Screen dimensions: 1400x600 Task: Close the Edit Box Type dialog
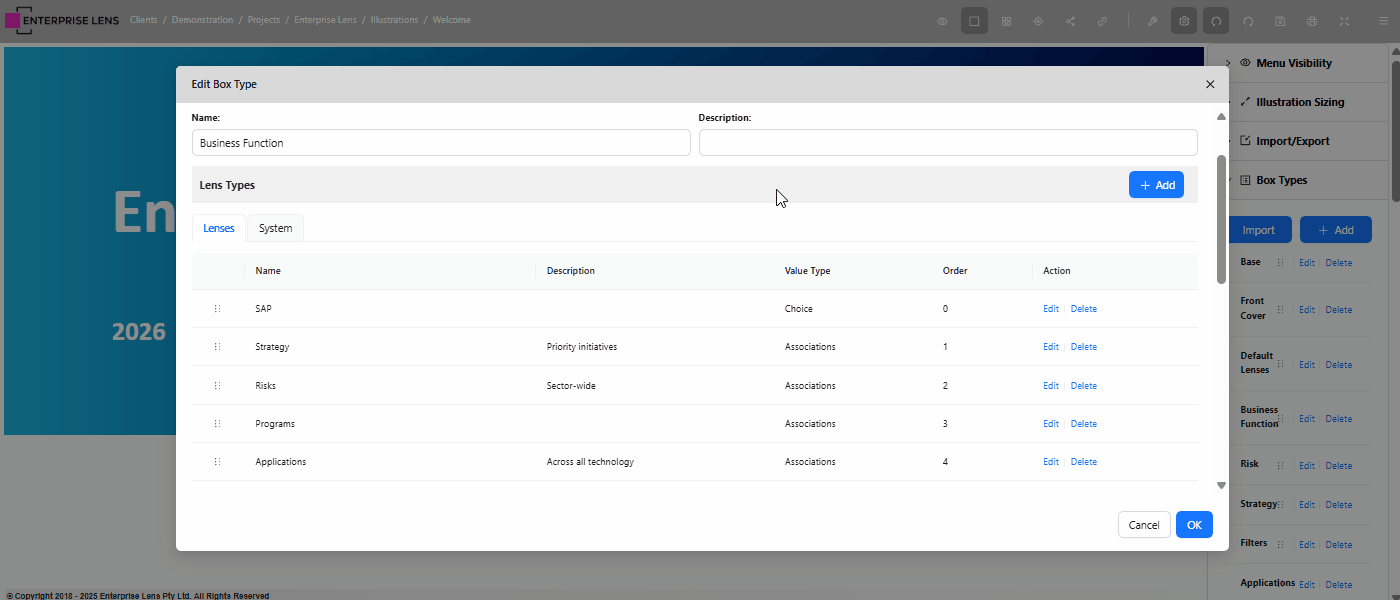pos(1210,85)
